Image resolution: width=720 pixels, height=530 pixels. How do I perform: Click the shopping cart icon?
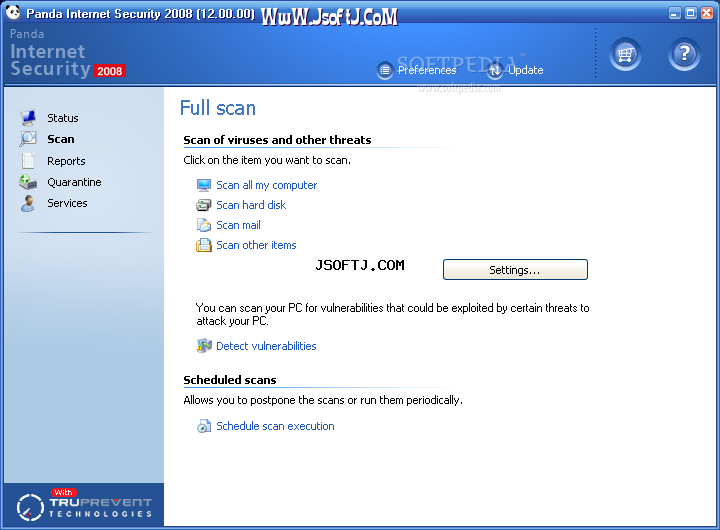coord(625,54)
